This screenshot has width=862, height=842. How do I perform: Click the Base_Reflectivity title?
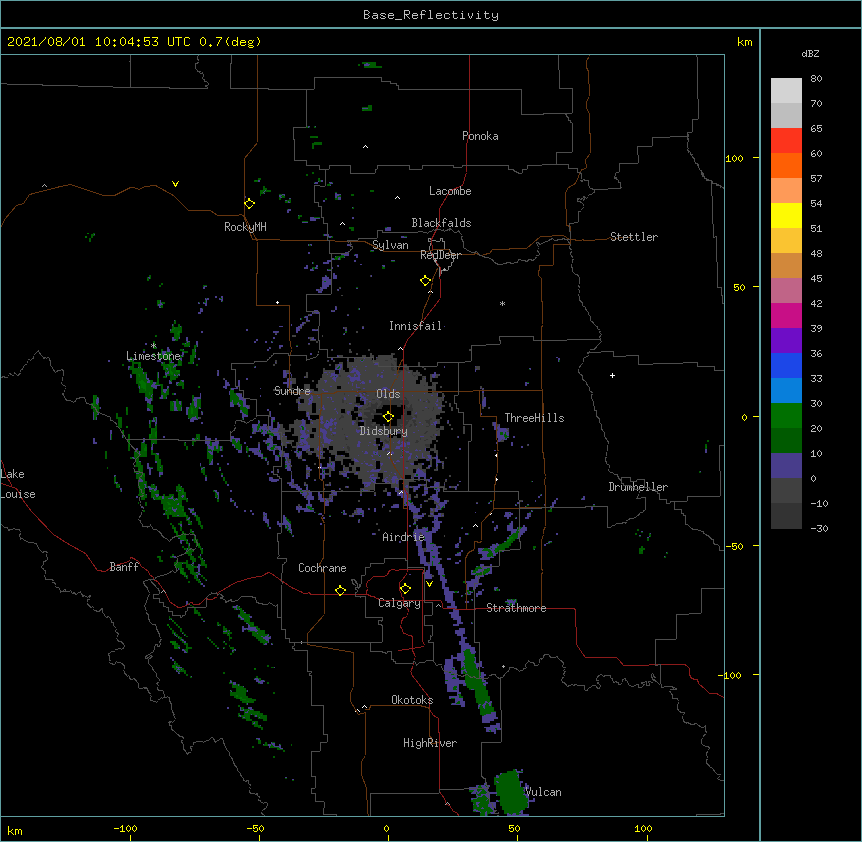click(x=431, y=15)
